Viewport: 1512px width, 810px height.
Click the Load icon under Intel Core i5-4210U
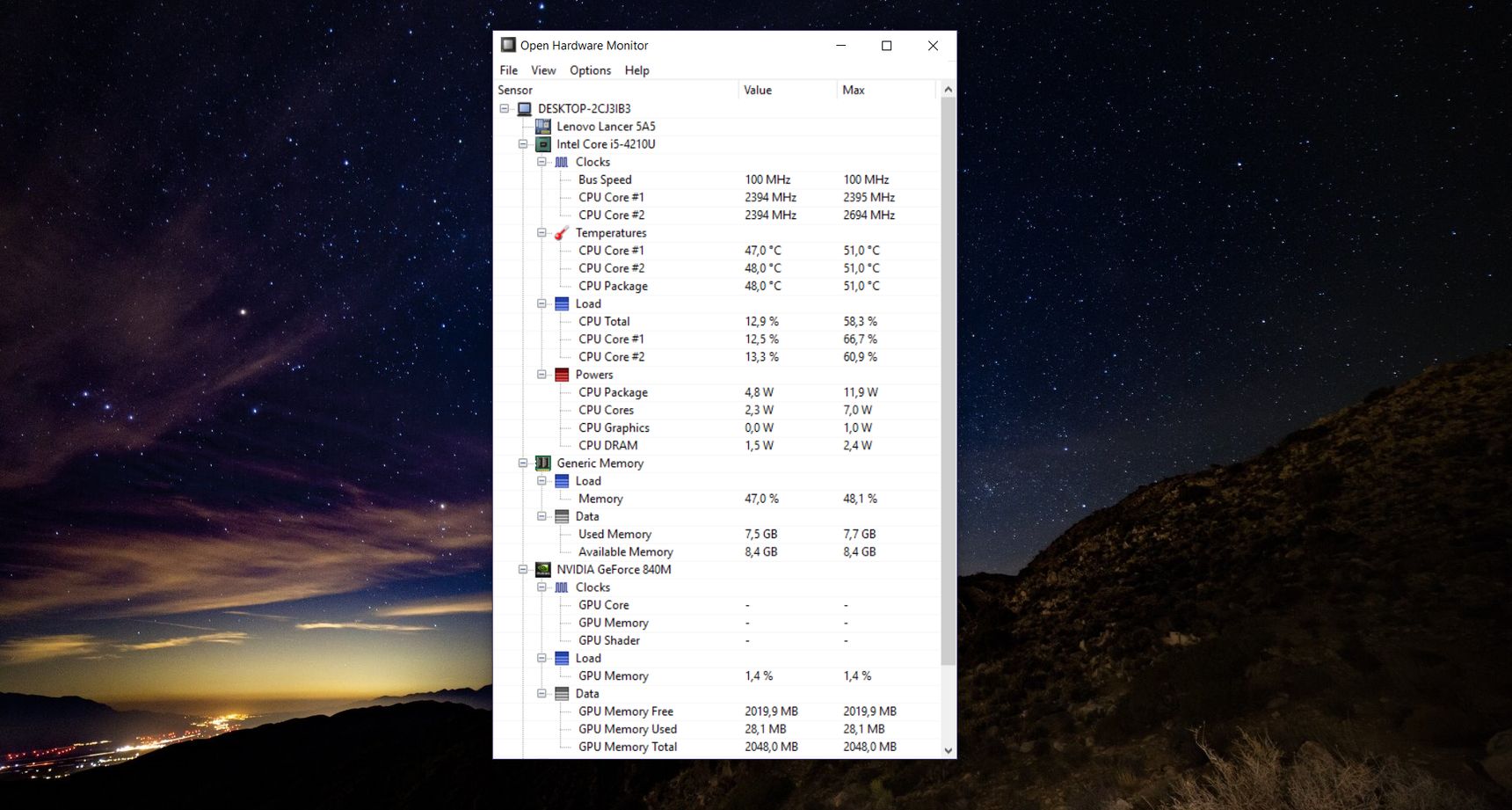(562, 303)
